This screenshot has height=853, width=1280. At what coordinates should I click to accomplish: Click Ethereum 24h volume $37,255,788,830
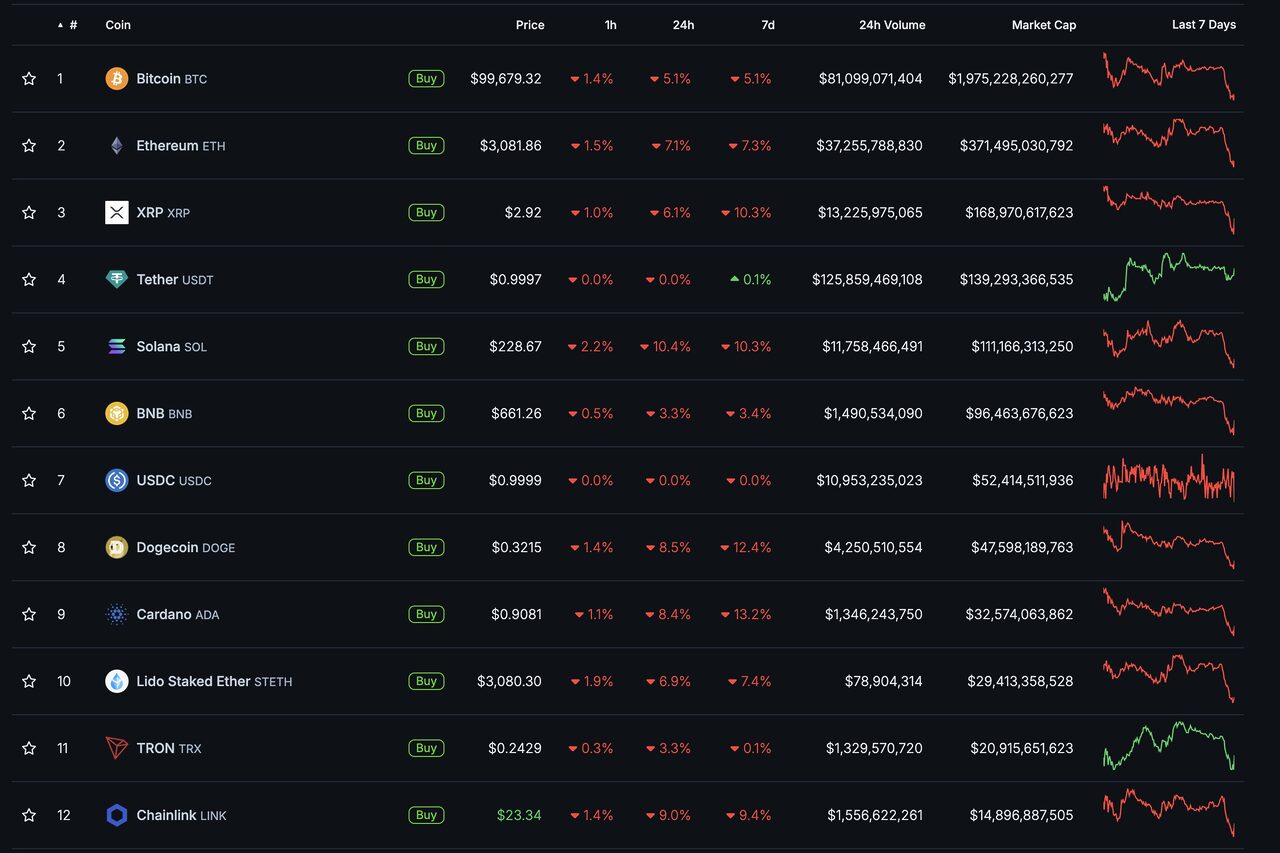point(869,145)
